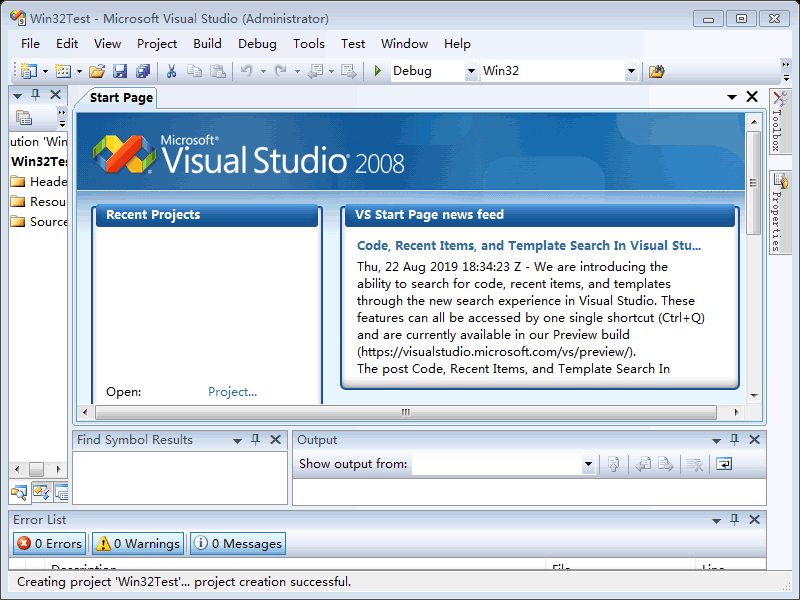800x600 pixels.
Task: Click the Start Page horizontal scrollbar
Action: coord(405,412)
